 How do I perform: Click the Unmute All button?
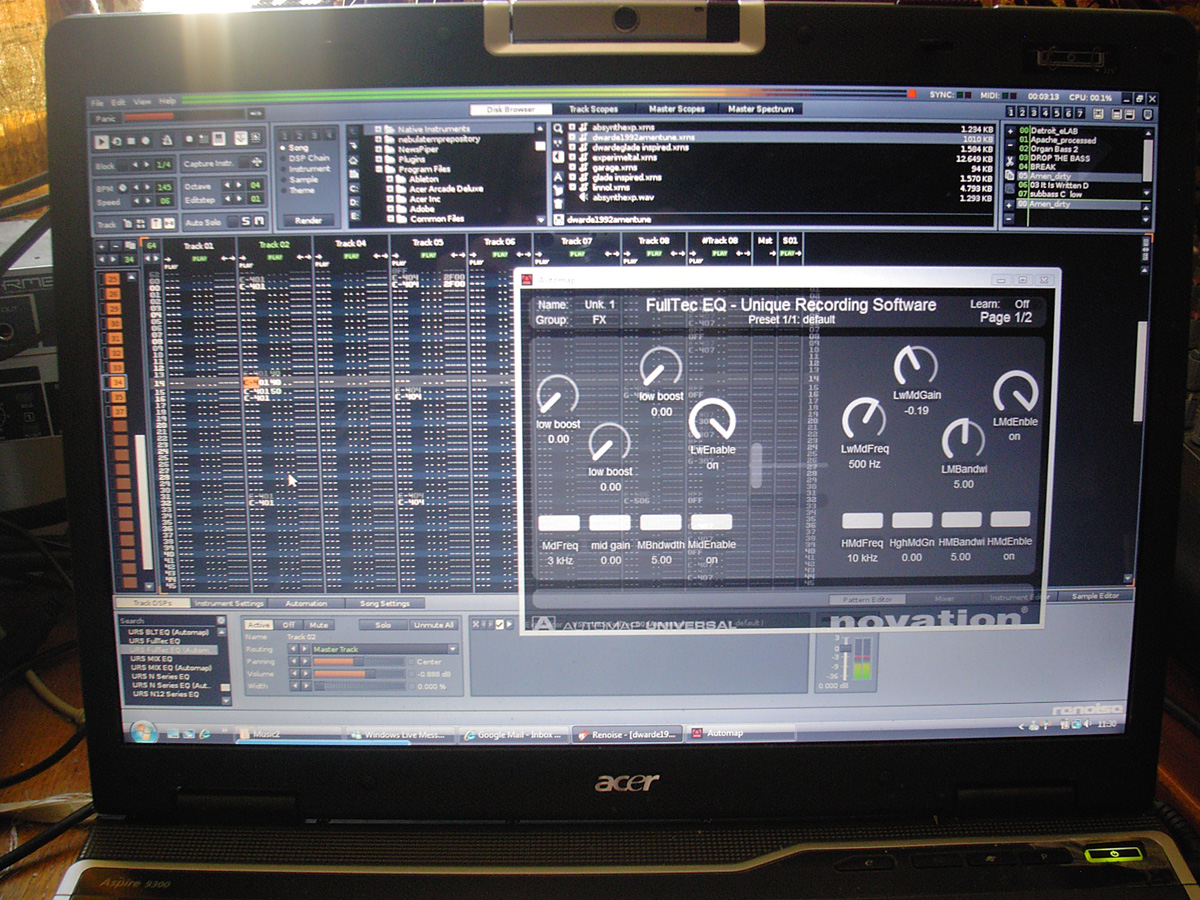(433, 625)
